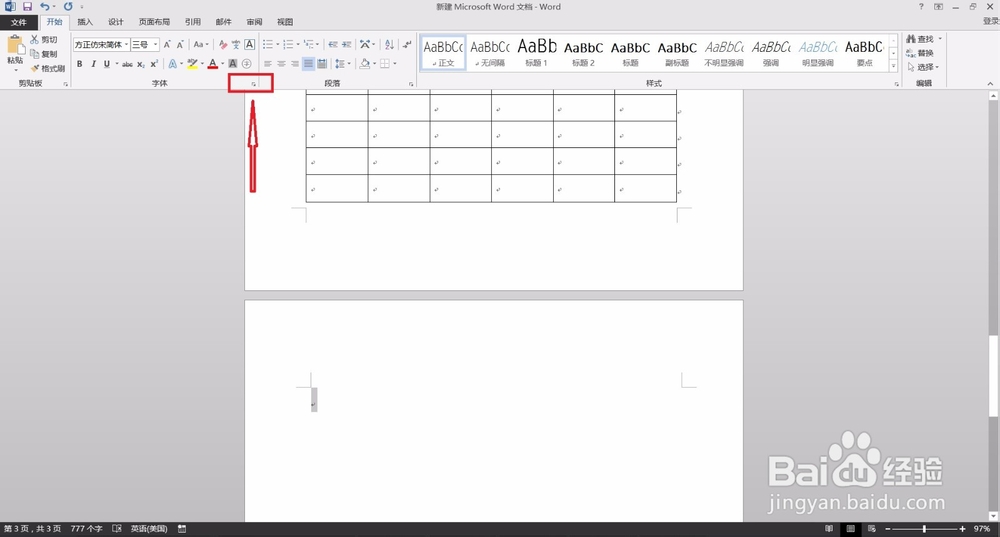Switch to Read Mode view in status bar
Image resolution: width=1000 pixels, height=537 pixels.
(829, 529)
